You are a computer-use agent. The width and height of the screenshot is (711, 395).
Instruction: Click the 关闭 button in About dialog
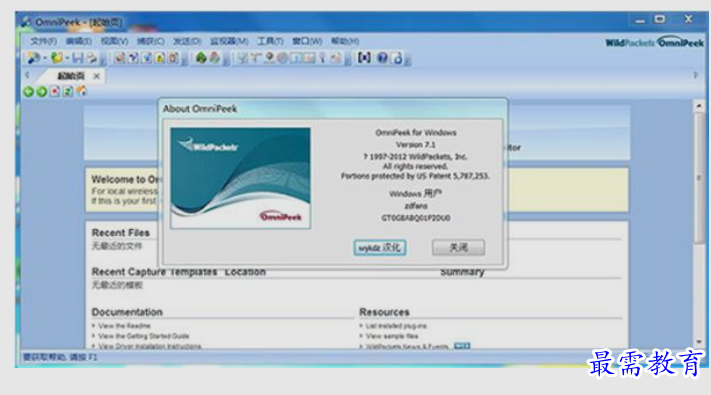point(458,248)
